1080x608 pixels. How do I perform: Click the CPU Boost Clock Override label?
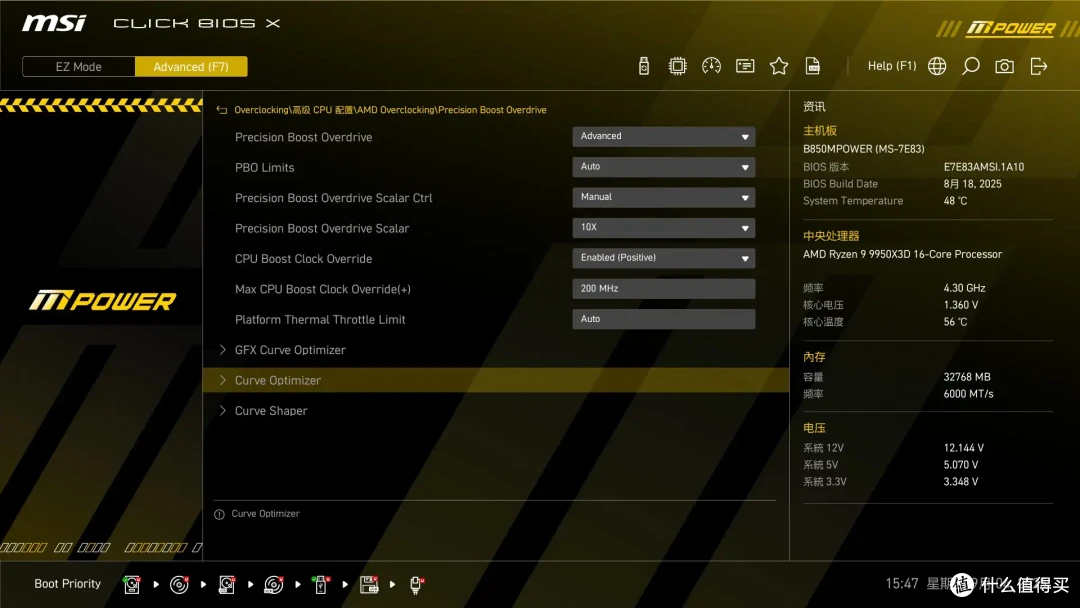[x=303, y=259]
